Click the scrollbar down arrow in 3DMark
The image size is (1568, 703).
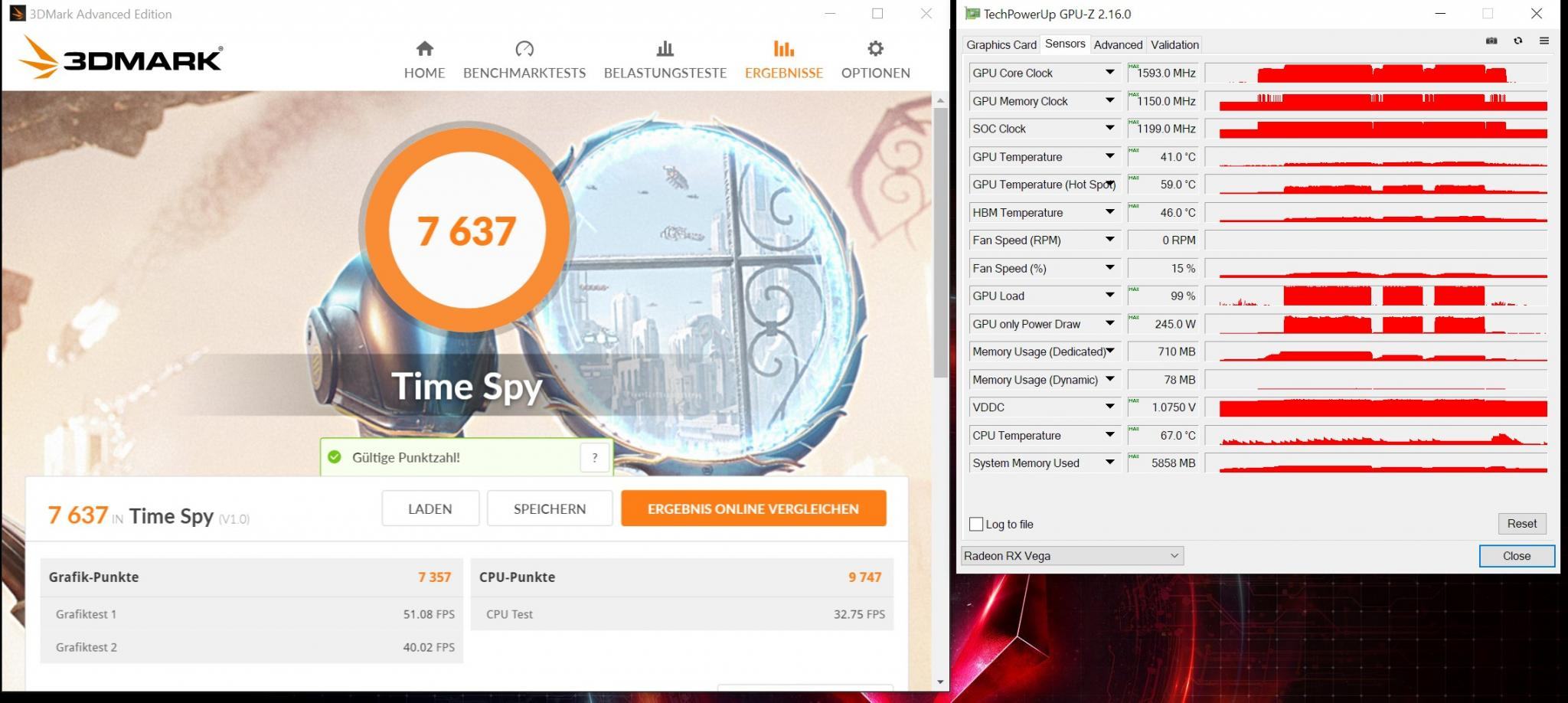tap(940, 682)
